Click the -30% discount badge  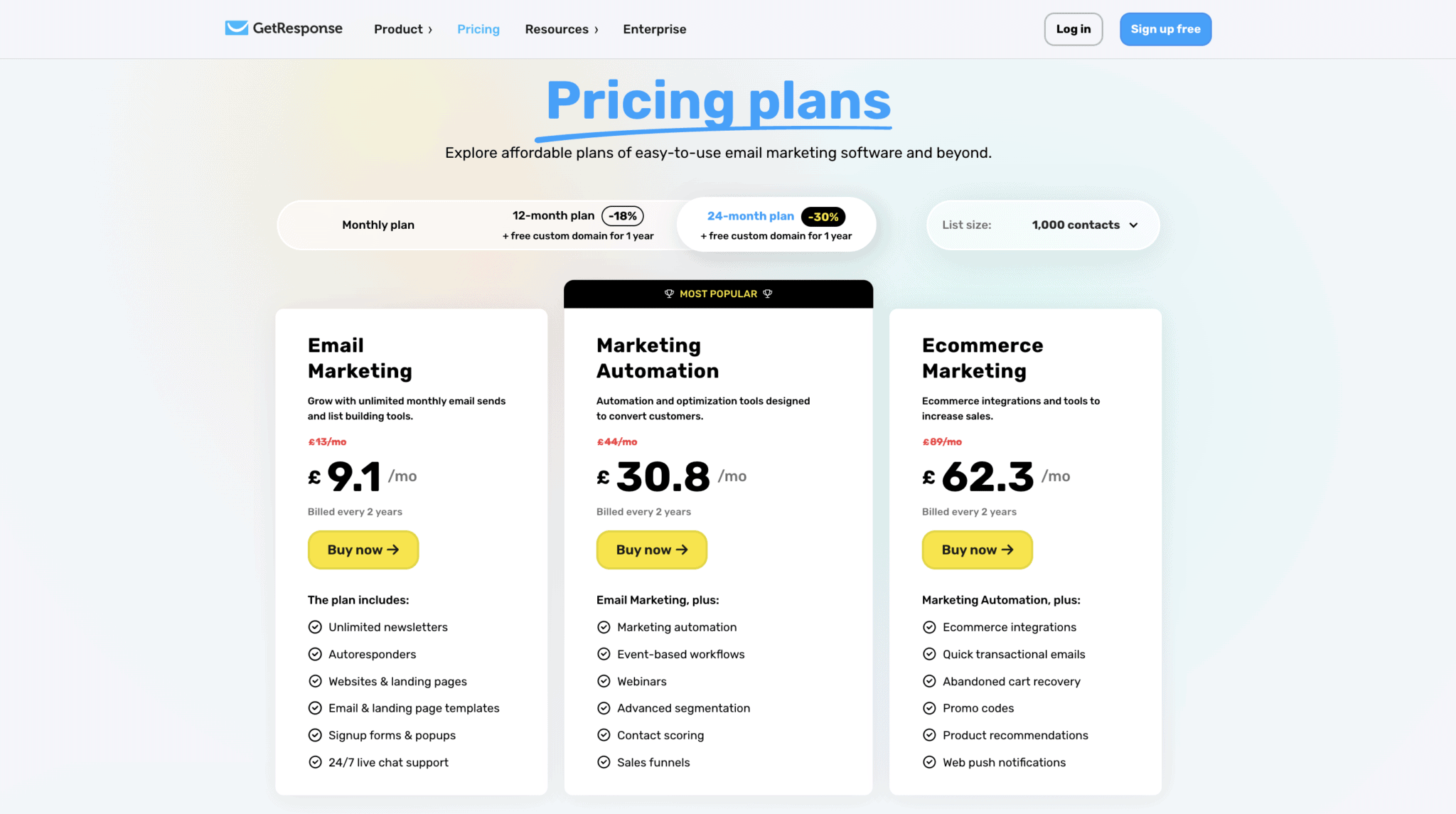pos(823,217)
